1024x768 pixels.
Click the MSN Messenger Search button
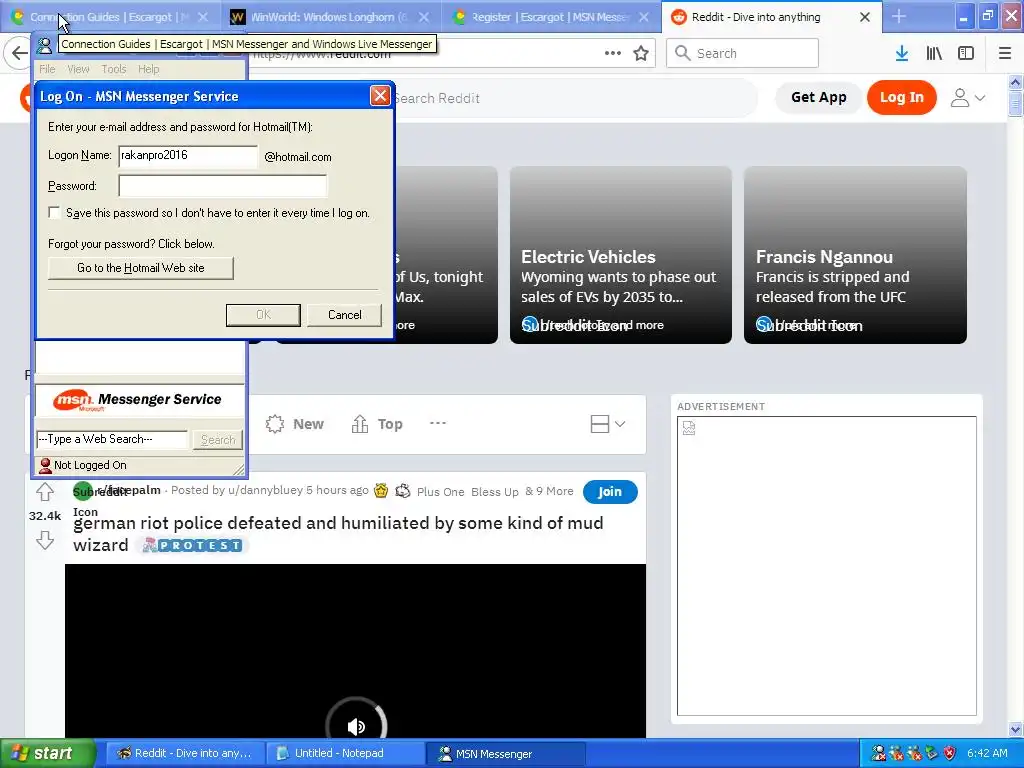click(217, 440)
